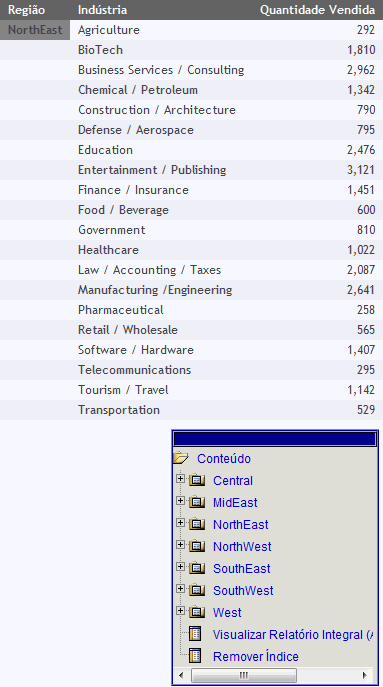The width and height of the screenshot is (383, 687).
Task: Select the Healthcare row label
Action: click(108, 250)
